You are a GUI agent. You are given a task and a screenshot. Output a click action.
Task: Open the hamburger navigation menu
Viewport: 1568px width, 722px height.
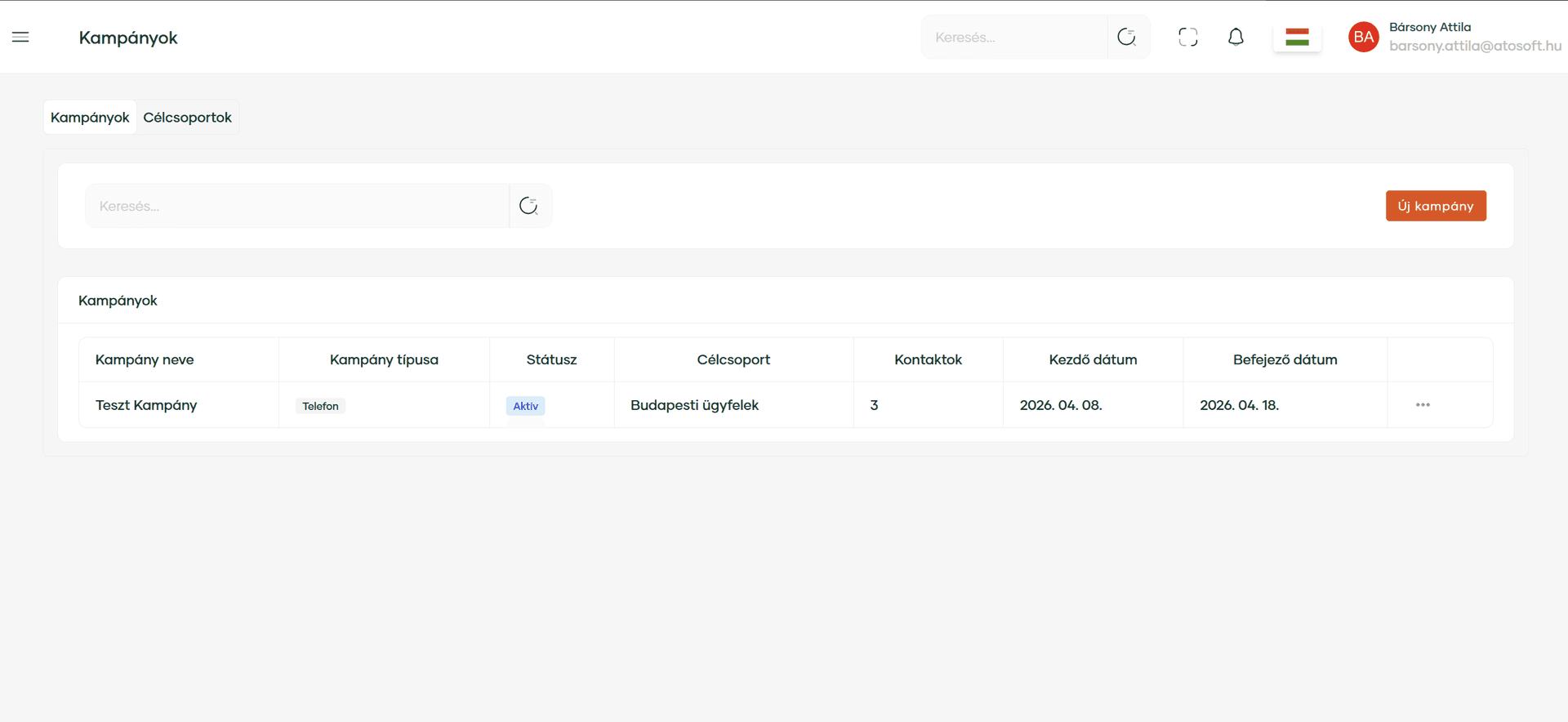[x=20, y=37]
